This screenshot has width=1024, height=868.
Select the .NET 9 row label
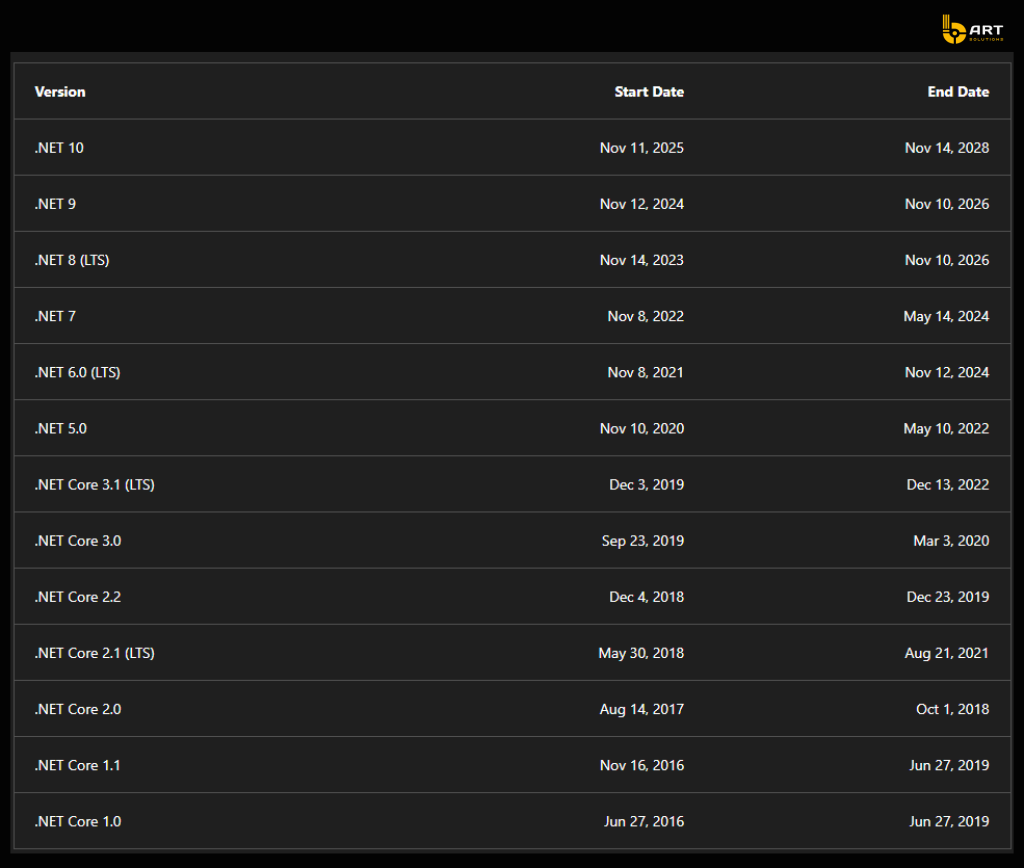point(55,204)
